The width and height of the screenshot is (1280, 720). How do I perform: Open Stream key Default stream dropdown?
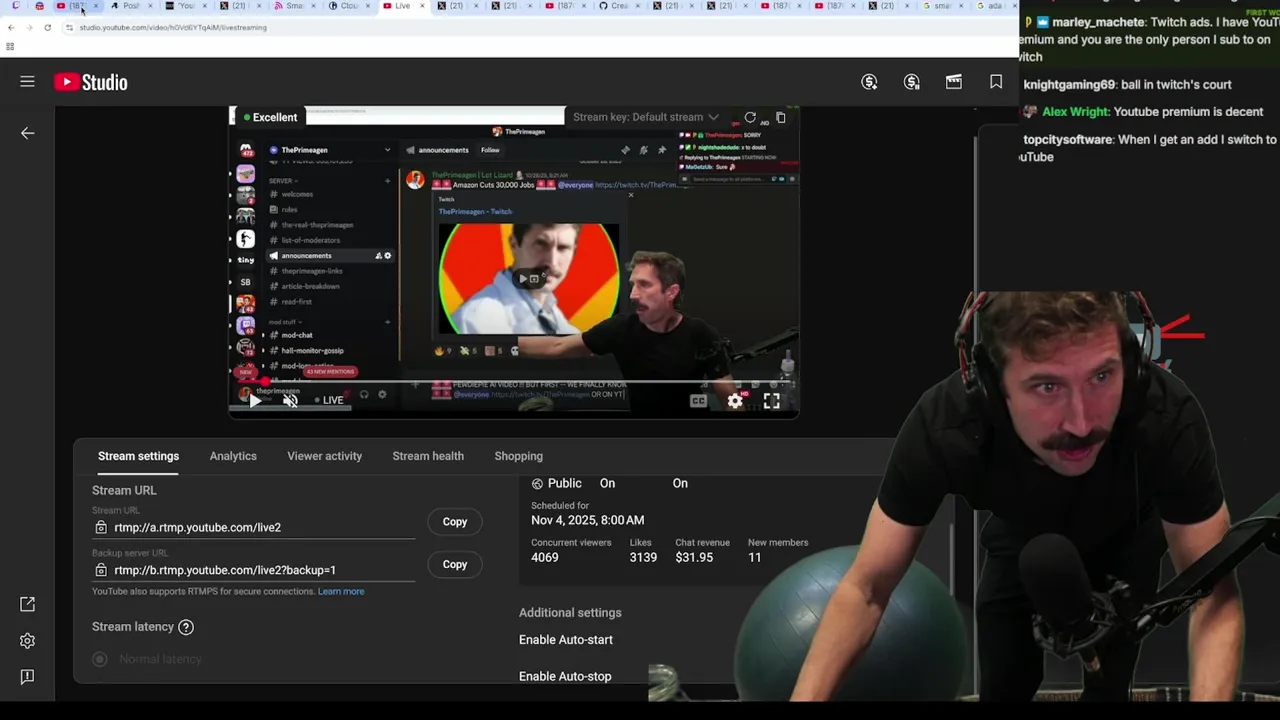(x=646, y=117)
